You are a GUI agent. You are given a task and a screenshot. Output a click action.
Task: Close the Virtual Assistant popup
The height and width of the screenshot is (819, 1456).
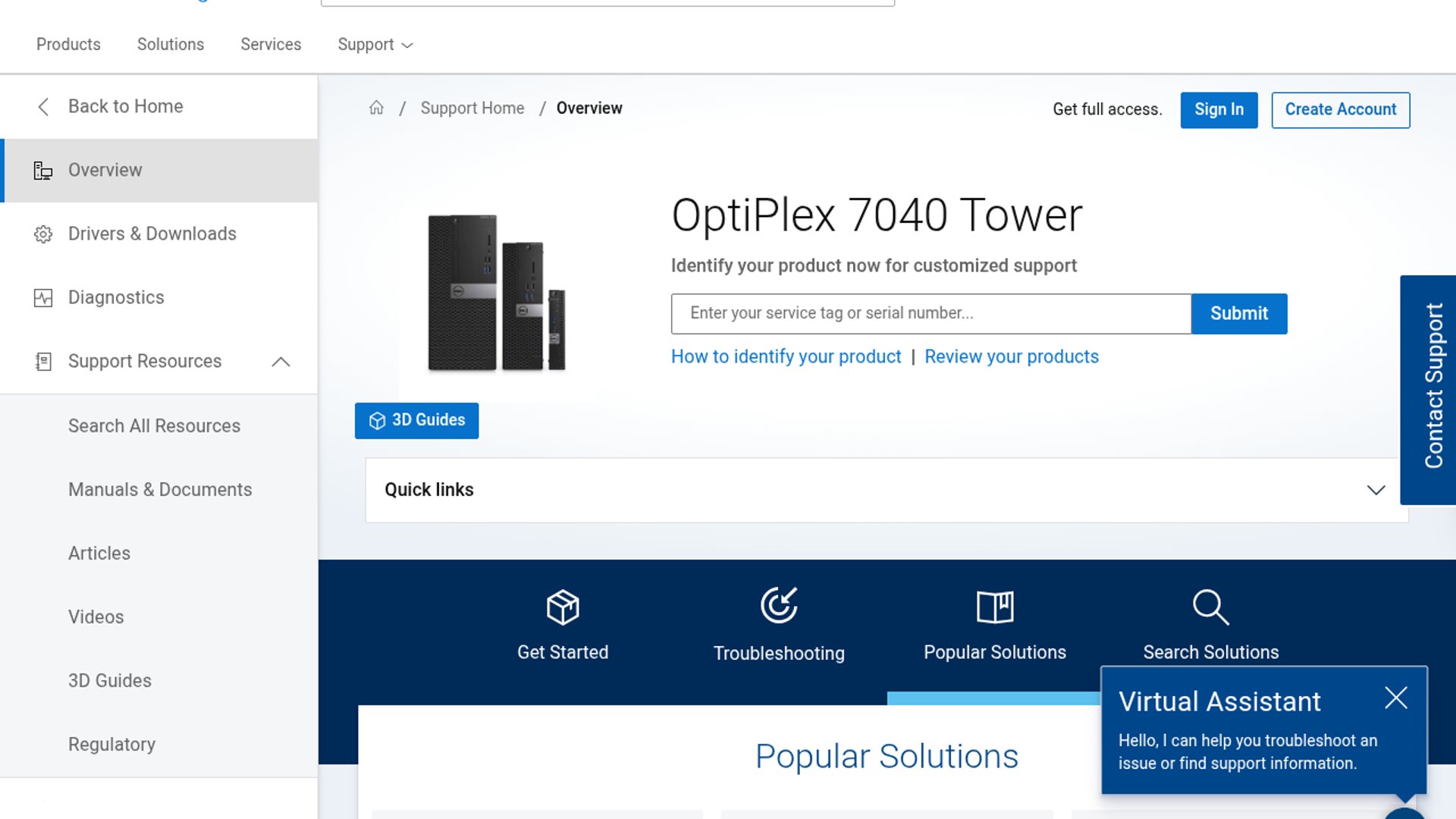[x=1395, y=698]
